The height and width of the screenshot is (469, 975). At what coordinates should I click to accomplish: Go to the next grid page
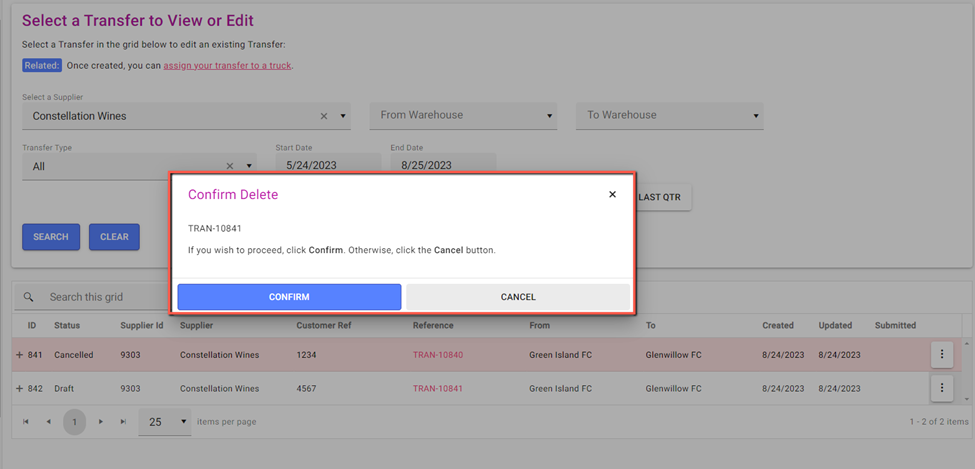point(100,422)
